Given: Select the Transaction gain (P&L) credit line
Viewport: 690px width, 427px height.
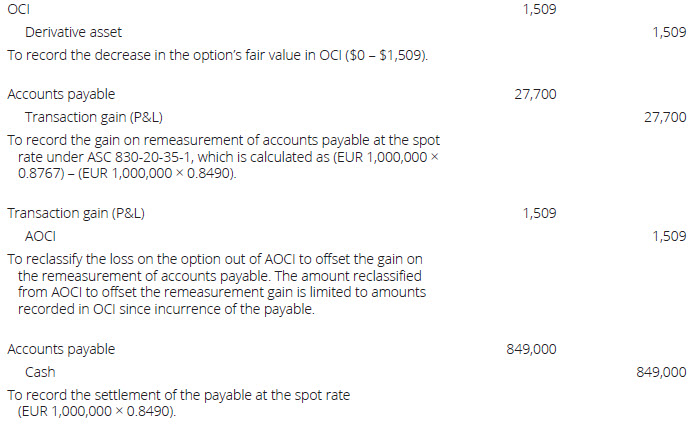Looking at the screenshot, I should tap(88, 118).
